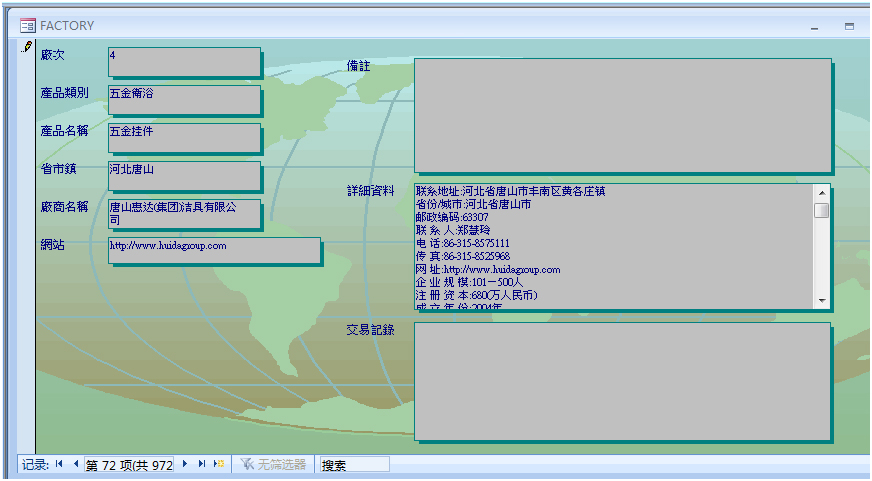Restore the FACTORY form window

(x=849, y=26)
